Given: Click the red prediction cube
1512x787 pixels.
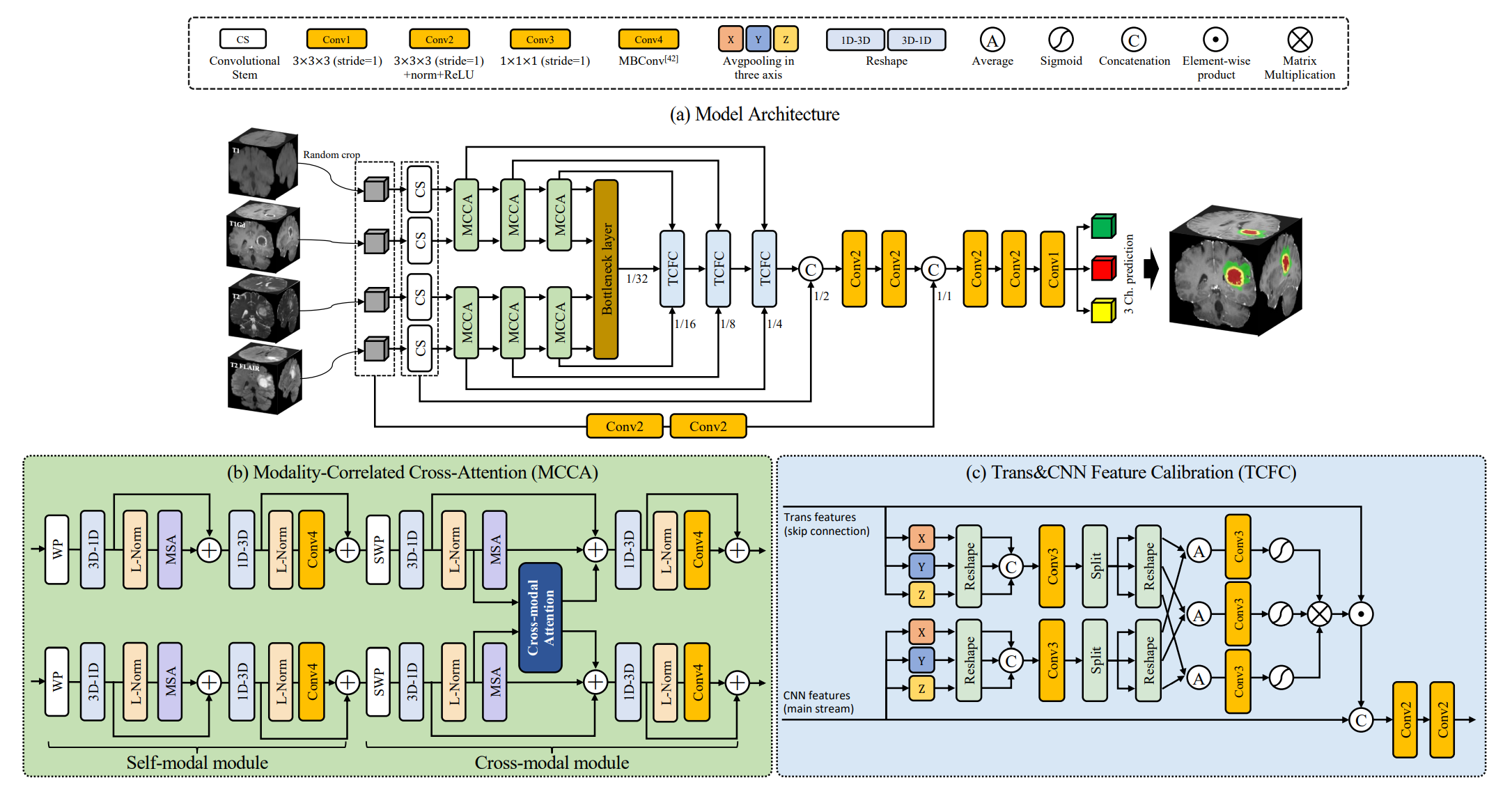Looking at the screenshot, I should [1103, 268].
